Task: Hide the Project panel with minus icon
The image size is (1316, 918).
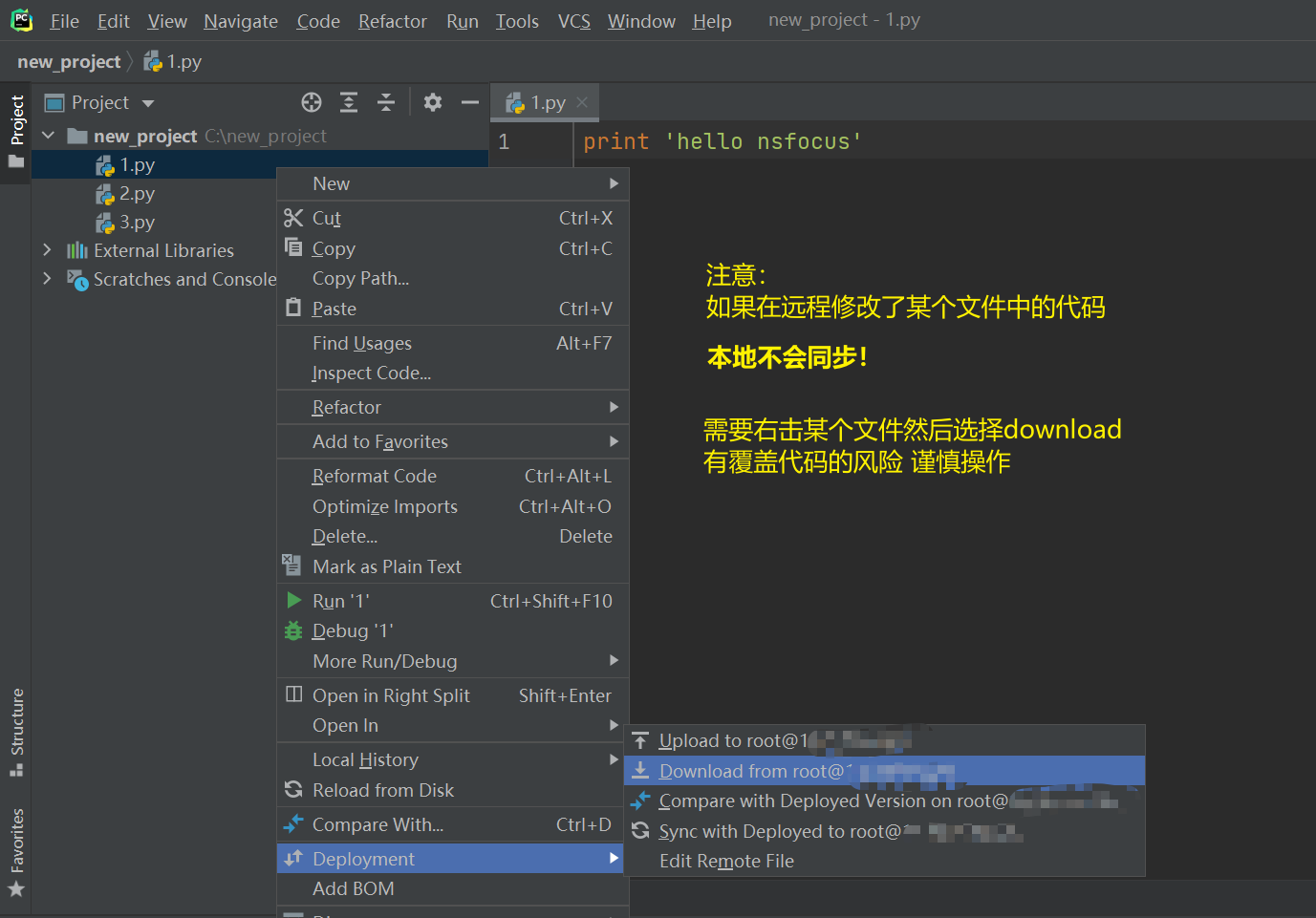Action: point(469,102)
